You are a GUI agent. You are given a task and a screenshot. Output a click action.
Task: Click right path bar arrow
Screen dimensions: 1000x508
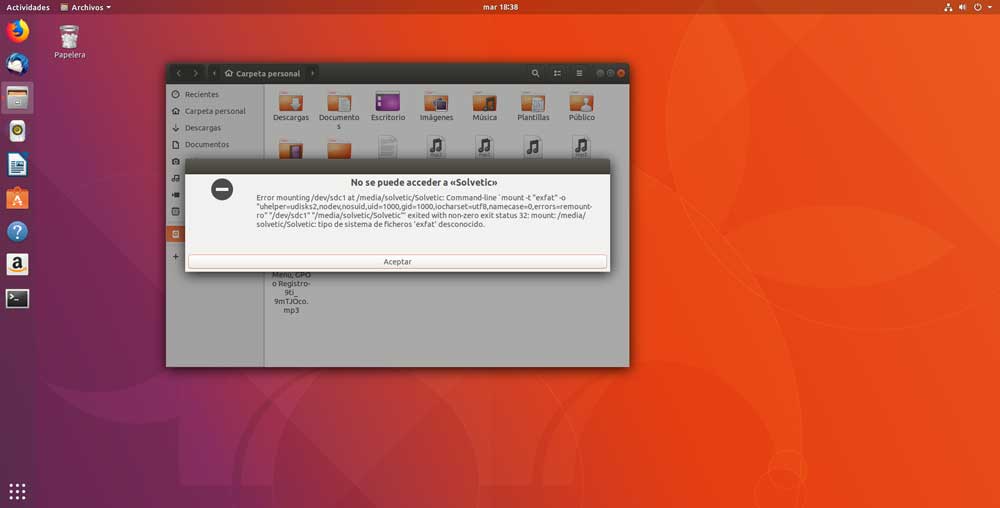point(312,73)
